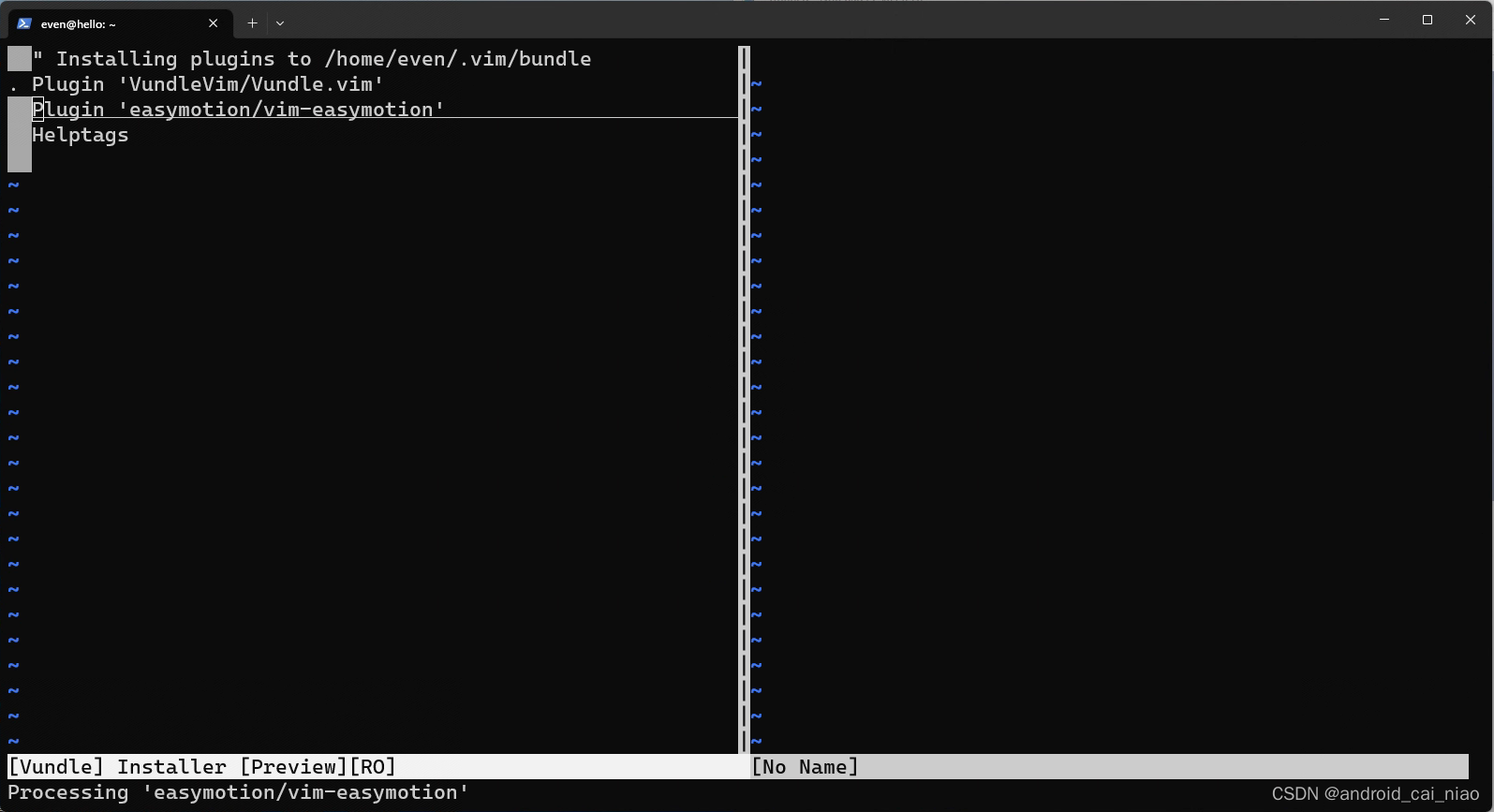Click the Plugin 'VundleVim/Vundle.vim' line
Screen dimensions: 1494x812
tap(208, 84)
